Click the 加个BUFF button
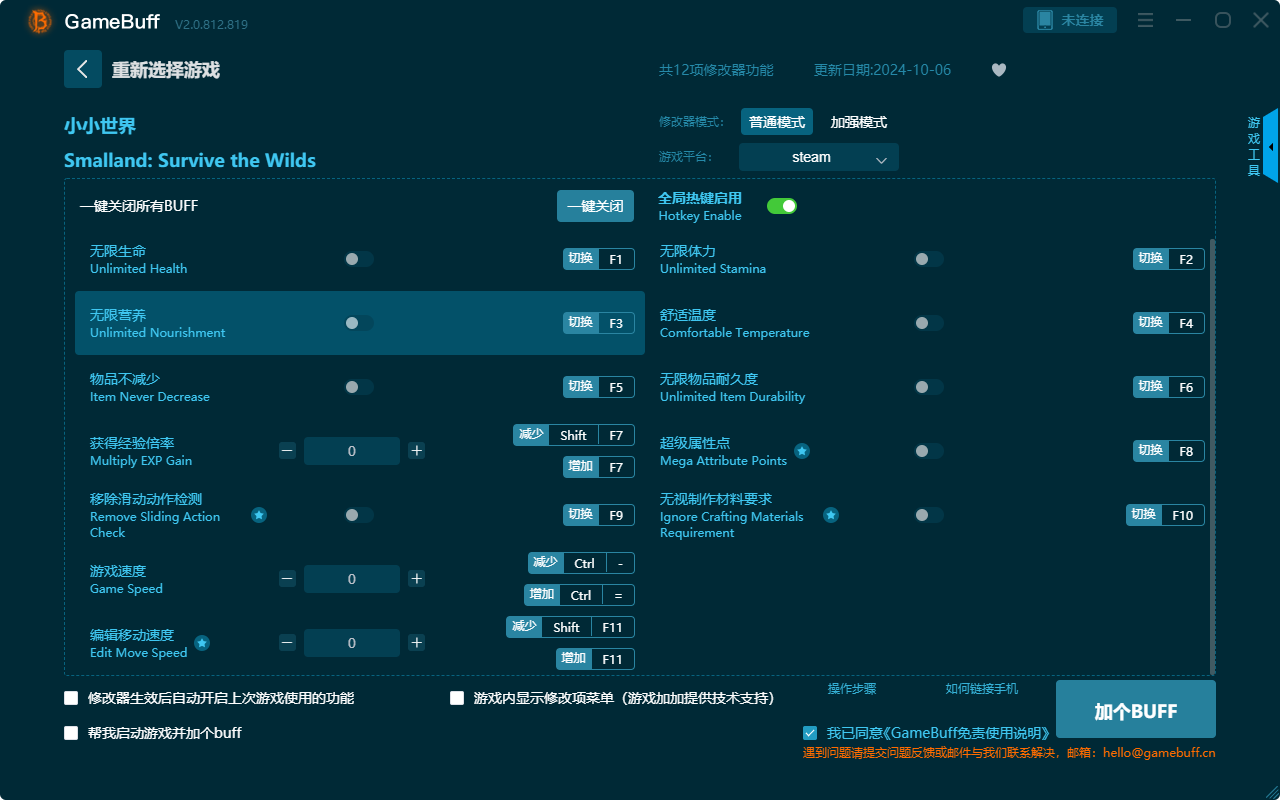 point(1135,709)
